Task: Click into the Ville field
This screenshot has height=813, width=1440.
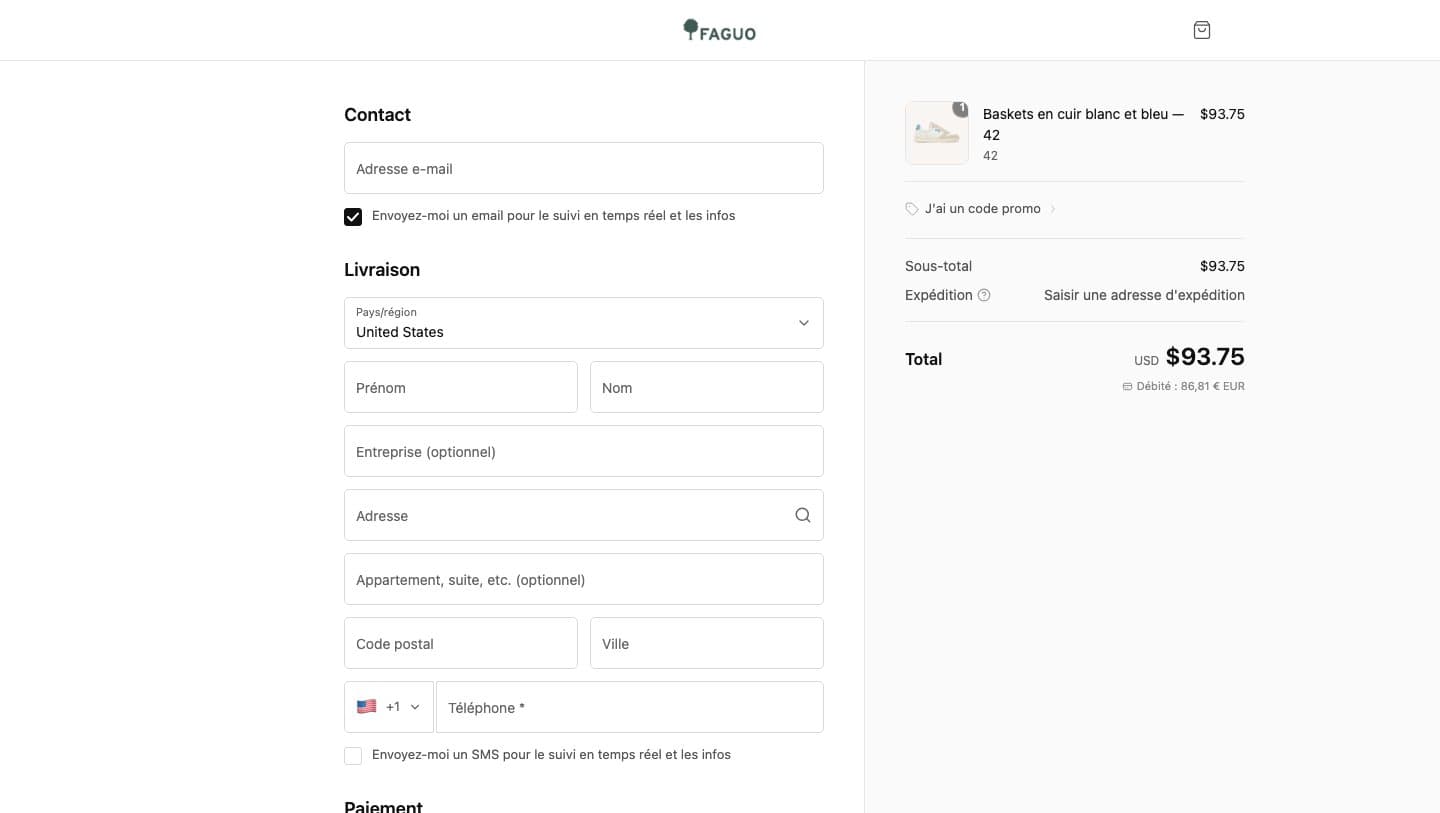Action: point(707,643)
